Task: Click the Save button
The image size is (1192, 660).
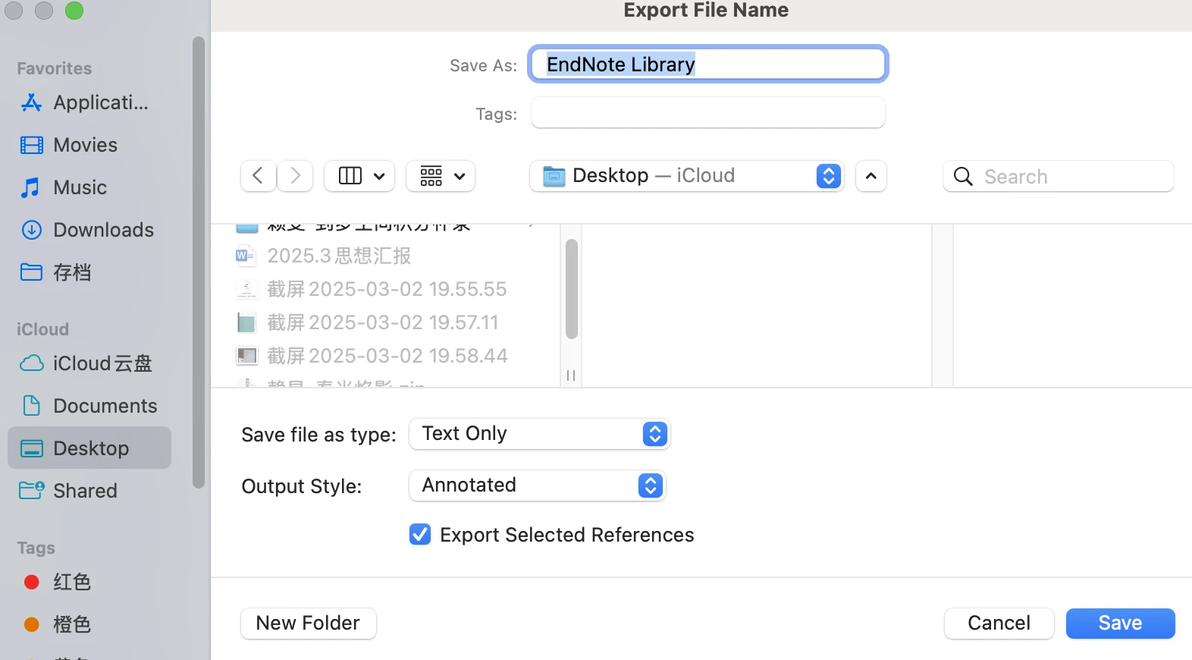Action: 1119,623
